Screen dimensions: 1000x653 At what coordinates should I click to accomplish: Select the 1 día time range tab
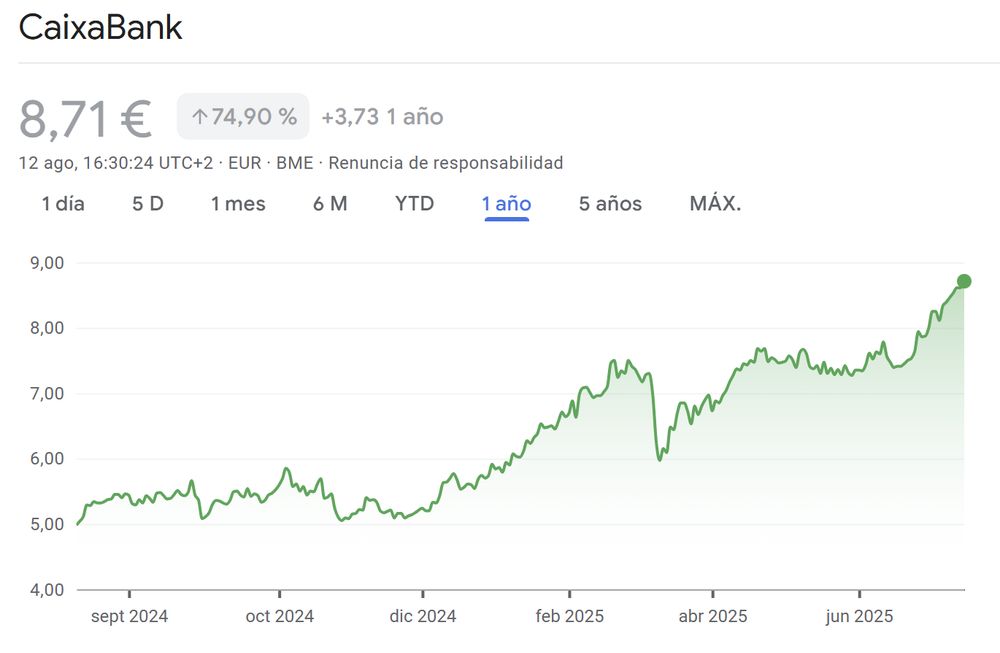(x=62, y=204)
